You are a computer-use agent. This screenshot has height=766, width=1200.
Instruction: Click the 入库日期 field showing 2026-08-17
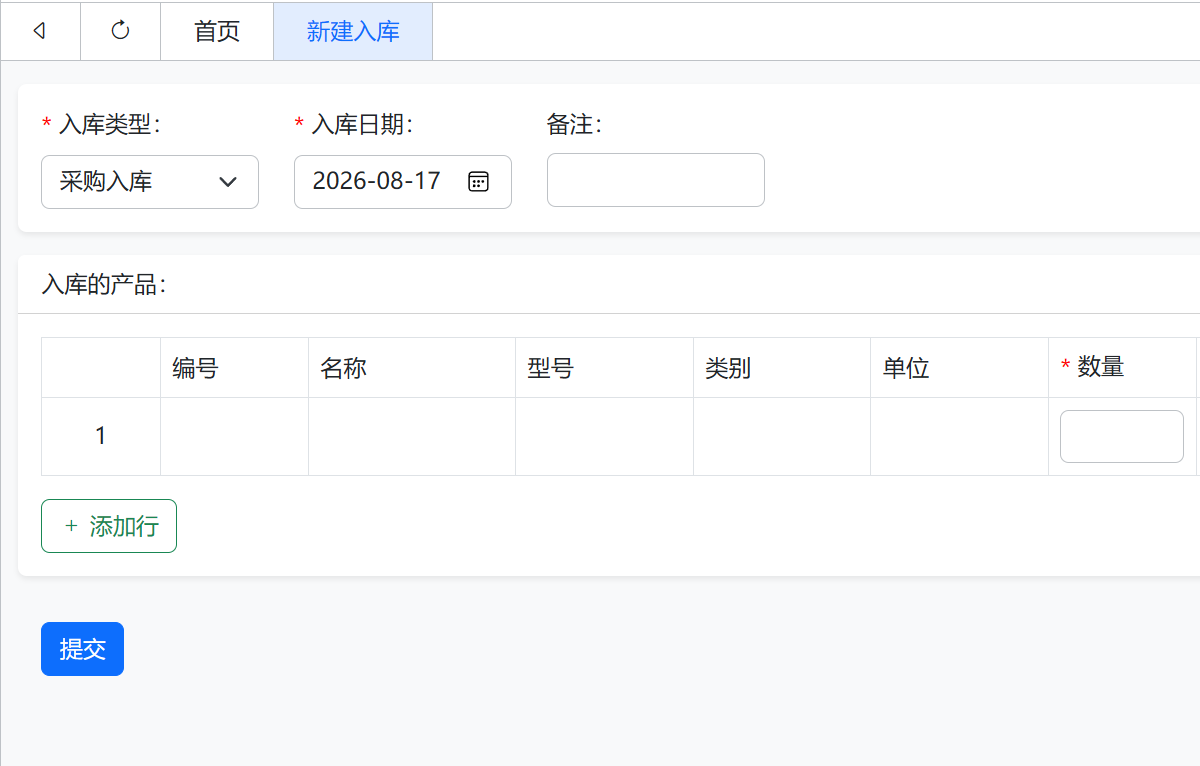pos(403,182)
